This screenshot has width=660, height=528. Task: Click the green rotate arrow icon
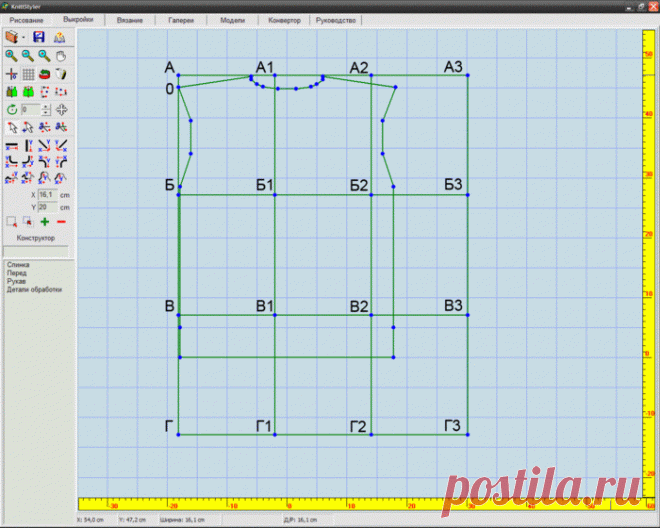click(x=12, y=110)
